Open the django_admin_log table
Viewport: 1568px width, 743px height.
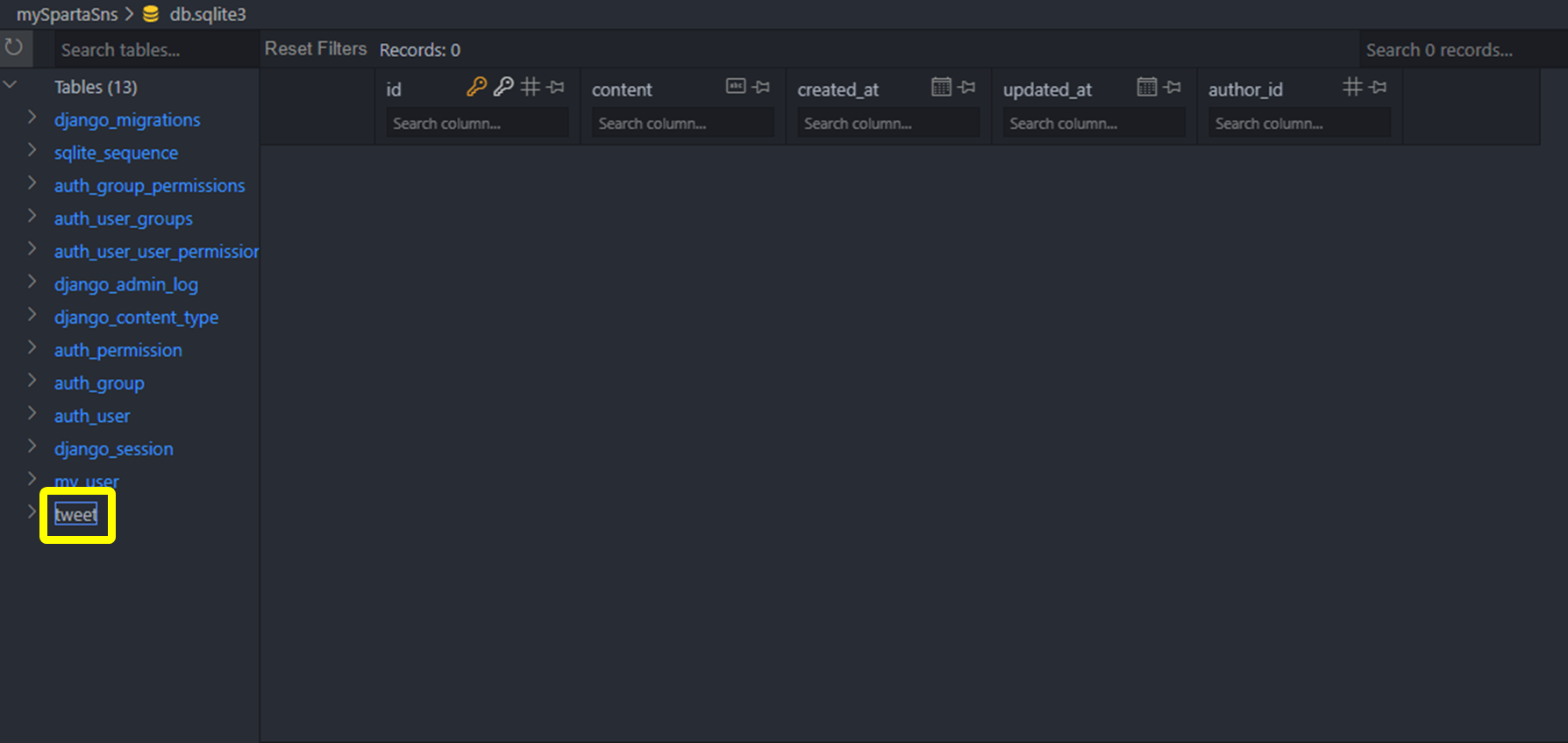click(126, 284)
